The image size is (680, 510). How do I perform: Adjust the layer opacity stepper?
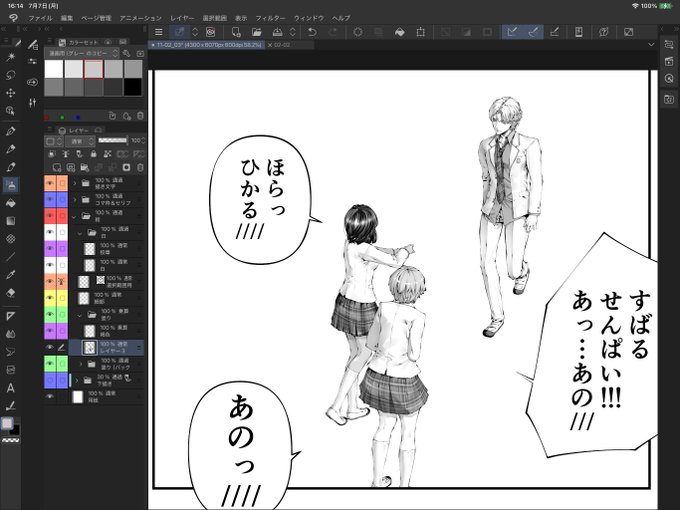[143, 141]
